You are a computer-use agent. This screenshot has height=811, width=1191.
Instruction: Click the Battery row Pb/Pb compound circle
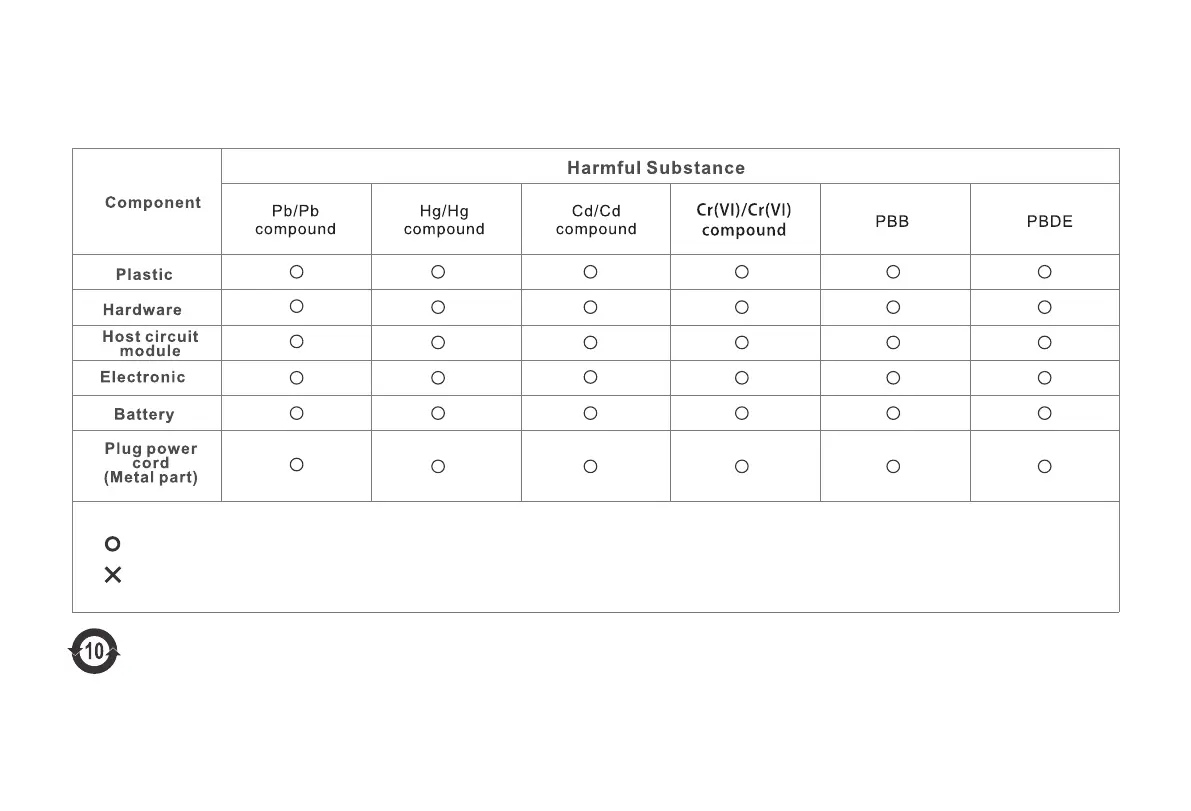(x=296, y=413)
